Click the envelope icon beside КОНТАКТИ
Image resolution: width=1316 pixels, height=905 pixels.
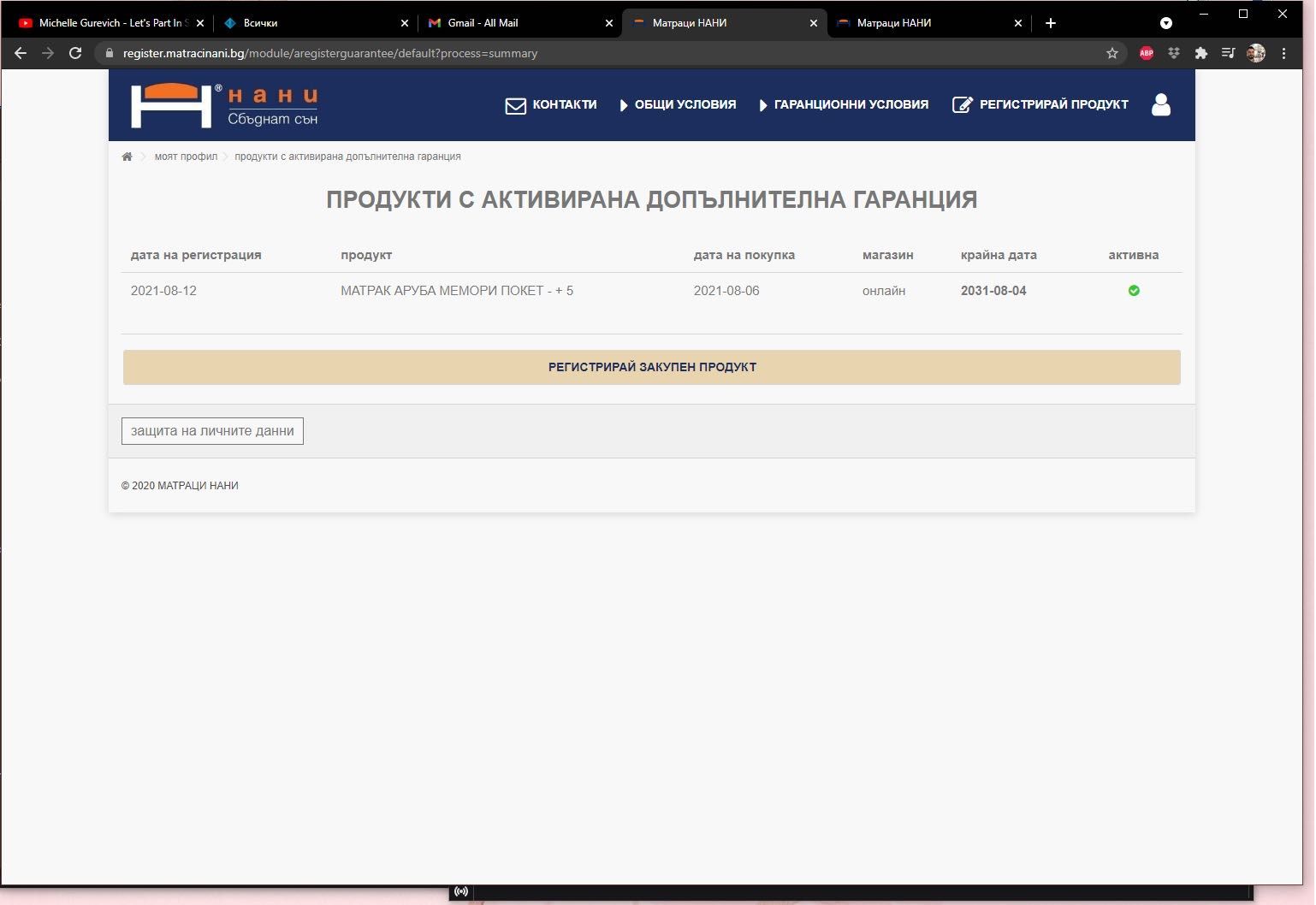[515, 105]
